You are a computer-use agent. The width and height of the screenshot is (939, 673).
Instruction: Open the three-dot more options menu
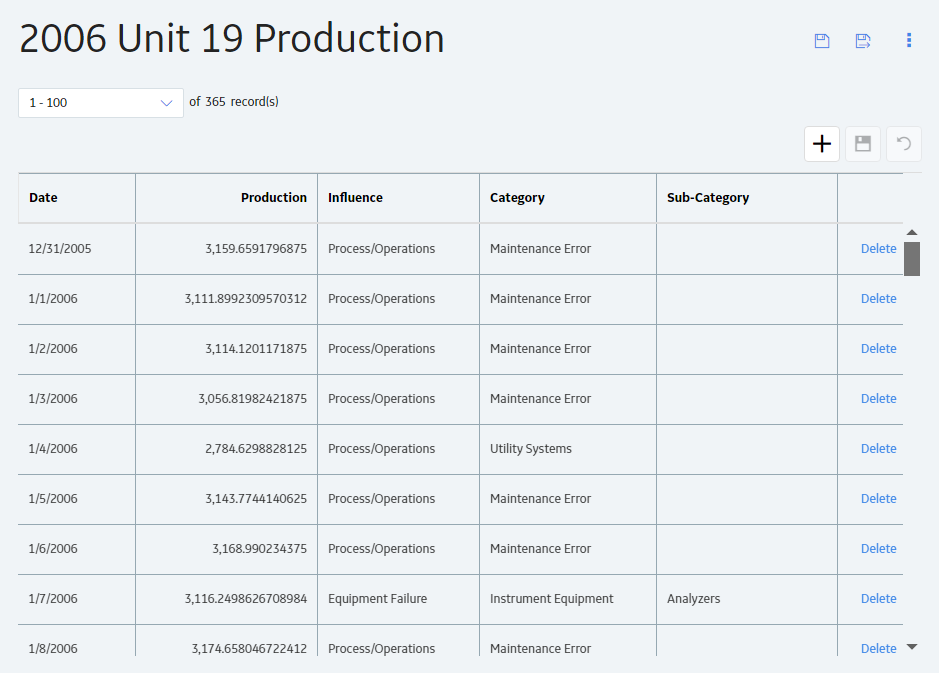909,40
